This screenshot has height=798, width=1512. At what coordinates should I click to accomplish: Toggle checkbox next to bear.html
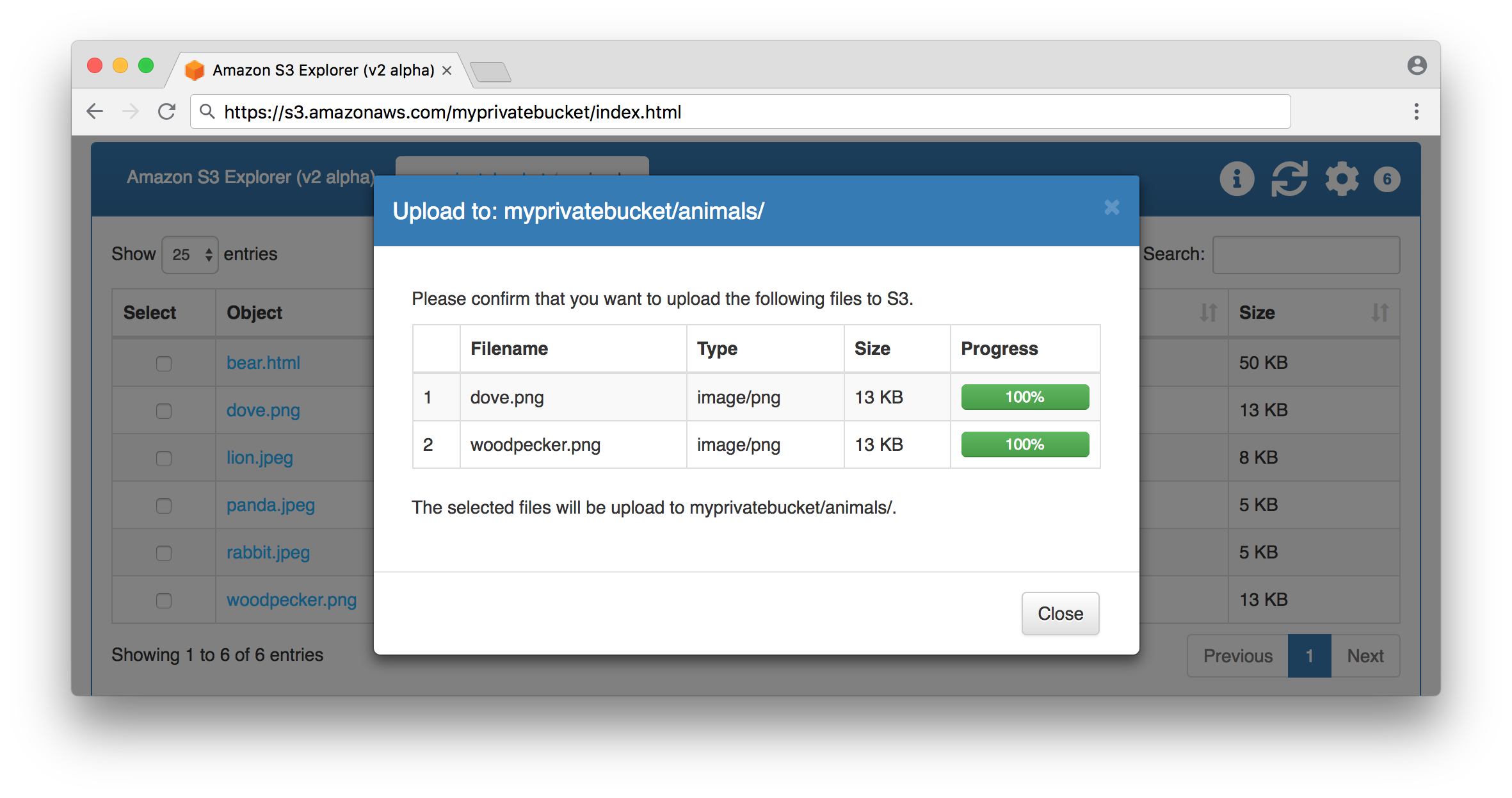coord(162,363)
